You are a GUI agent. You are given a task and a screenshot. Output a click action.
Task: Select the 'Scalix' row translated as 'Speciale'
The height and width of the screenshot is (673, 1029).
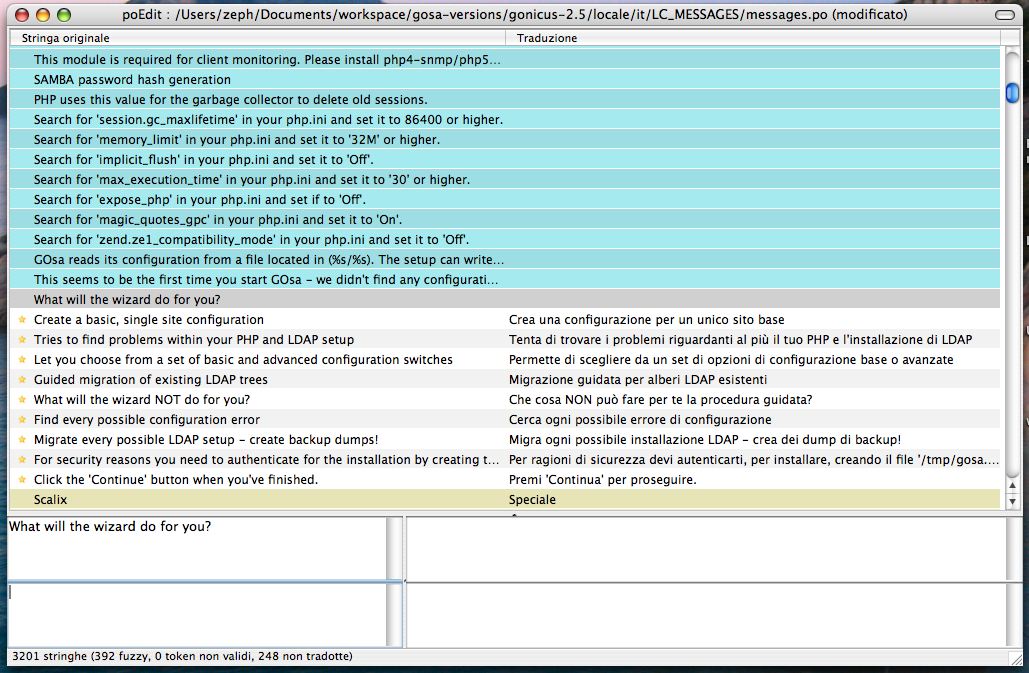coord(51,500)
